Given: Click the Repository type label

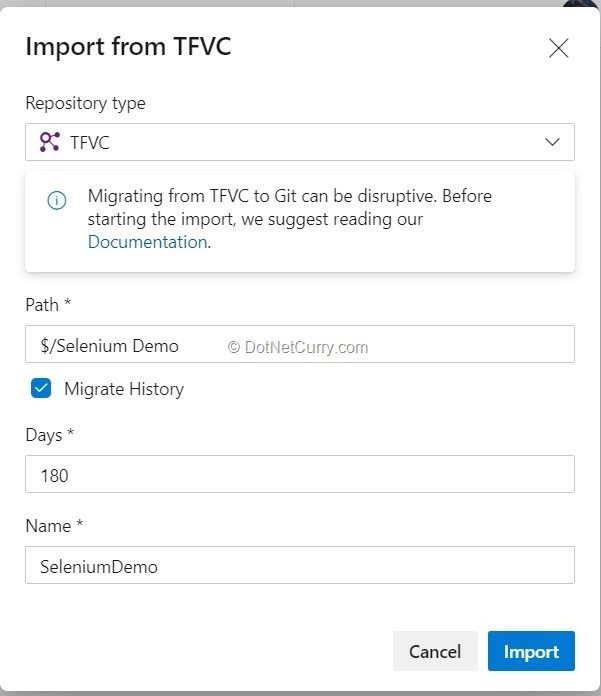Looking at the screenshot, I should (x=85, y=103).
